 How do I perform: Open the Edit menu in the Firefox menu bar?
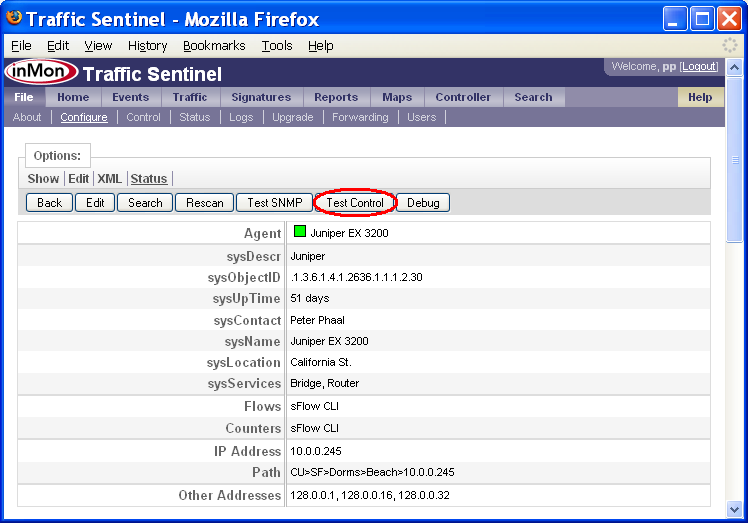coord(58,46)
